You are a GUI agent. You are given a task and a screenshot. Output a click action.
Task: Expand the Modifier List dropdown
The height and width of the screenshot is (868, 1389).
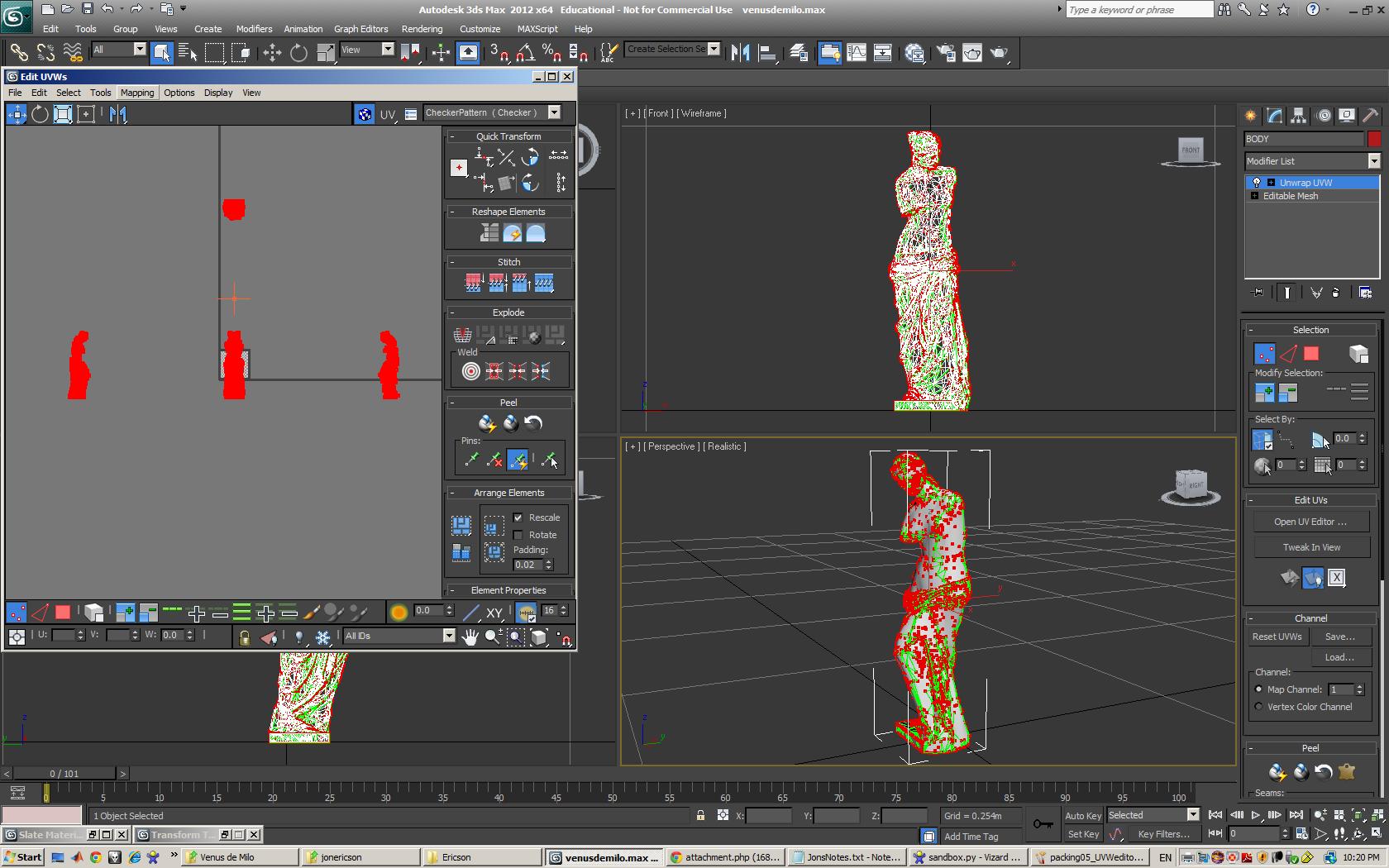(1373, 161)
